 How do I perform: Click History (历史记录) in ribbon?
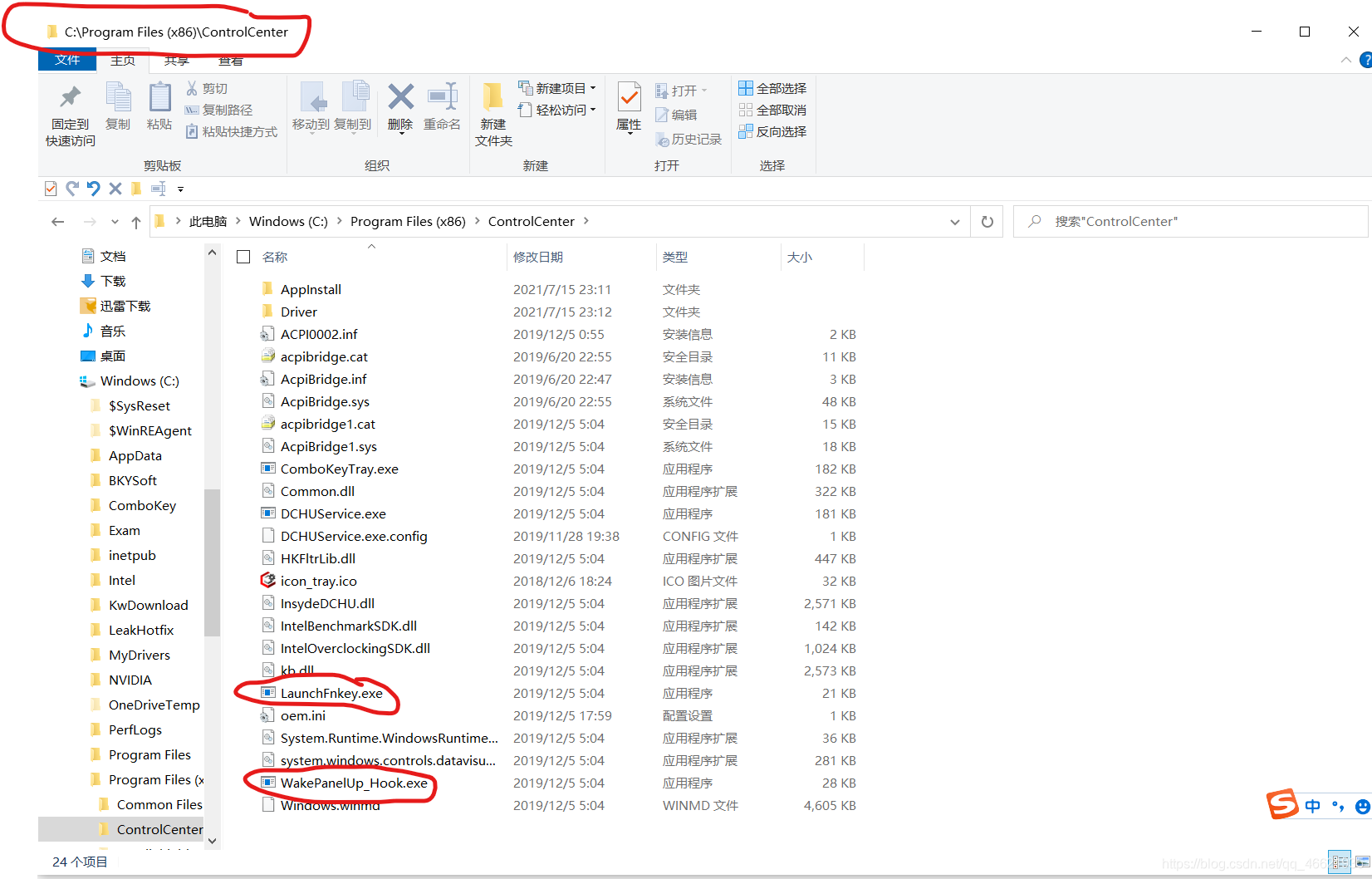pyautogui.click(x=688, y=139)
